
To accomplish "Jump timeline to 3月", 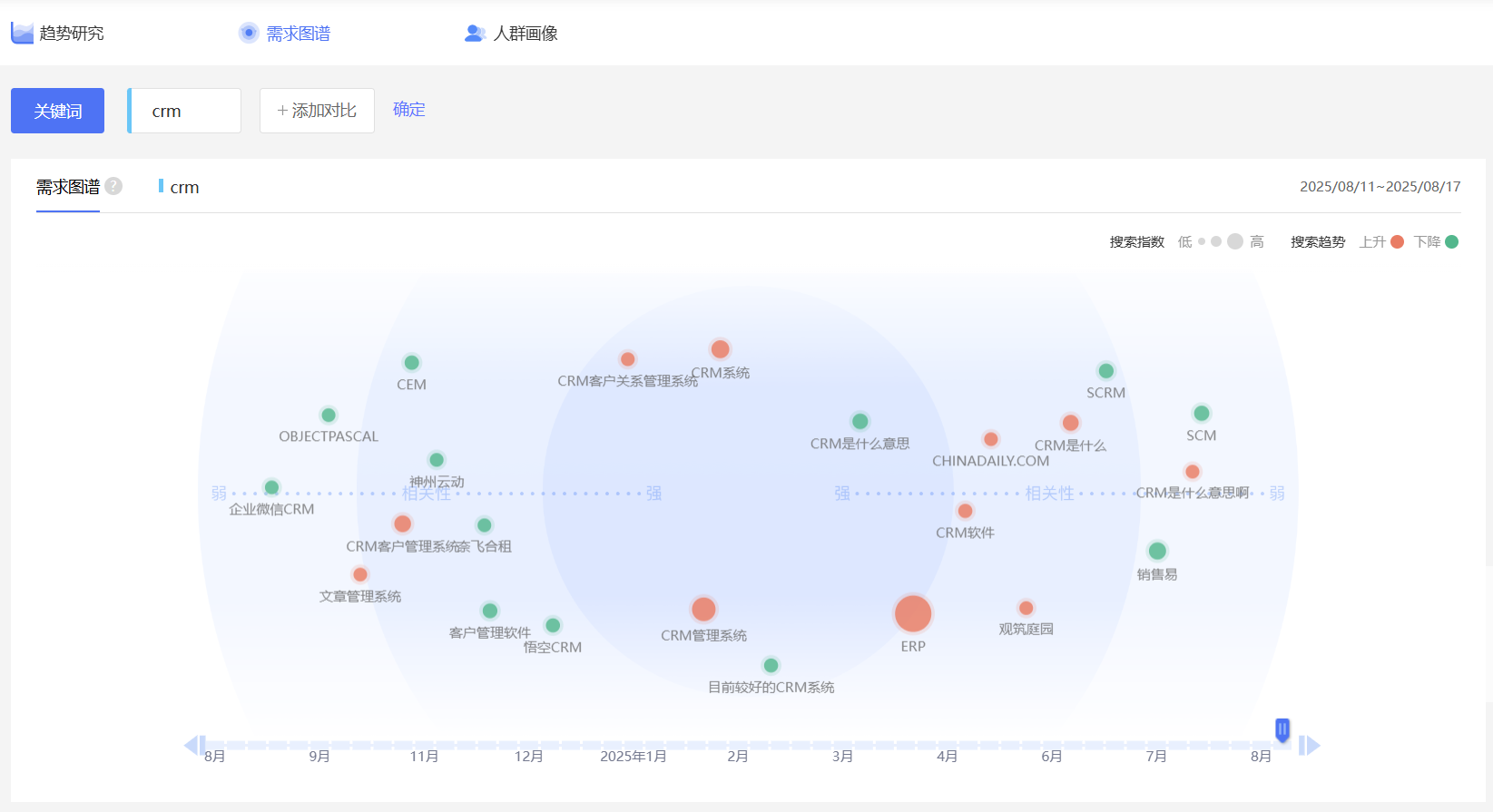I will point(842,756).
